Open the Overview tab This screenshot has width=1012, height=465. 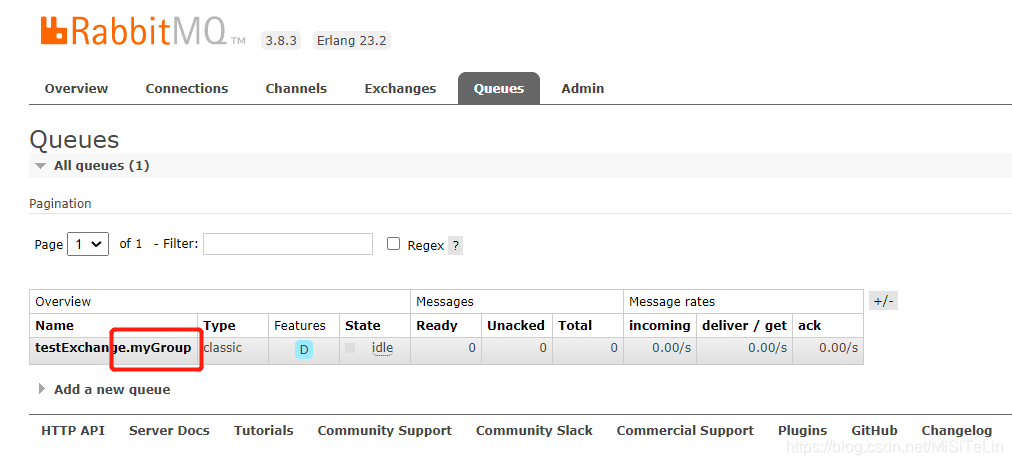(76, 88)
